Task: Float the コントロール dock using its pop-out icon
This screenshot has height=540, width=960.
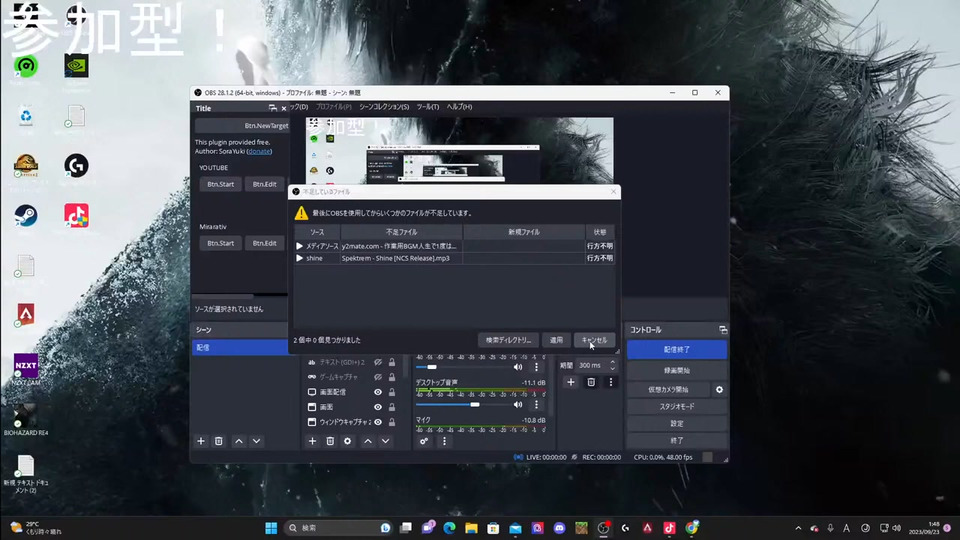Action: point(723,330)
